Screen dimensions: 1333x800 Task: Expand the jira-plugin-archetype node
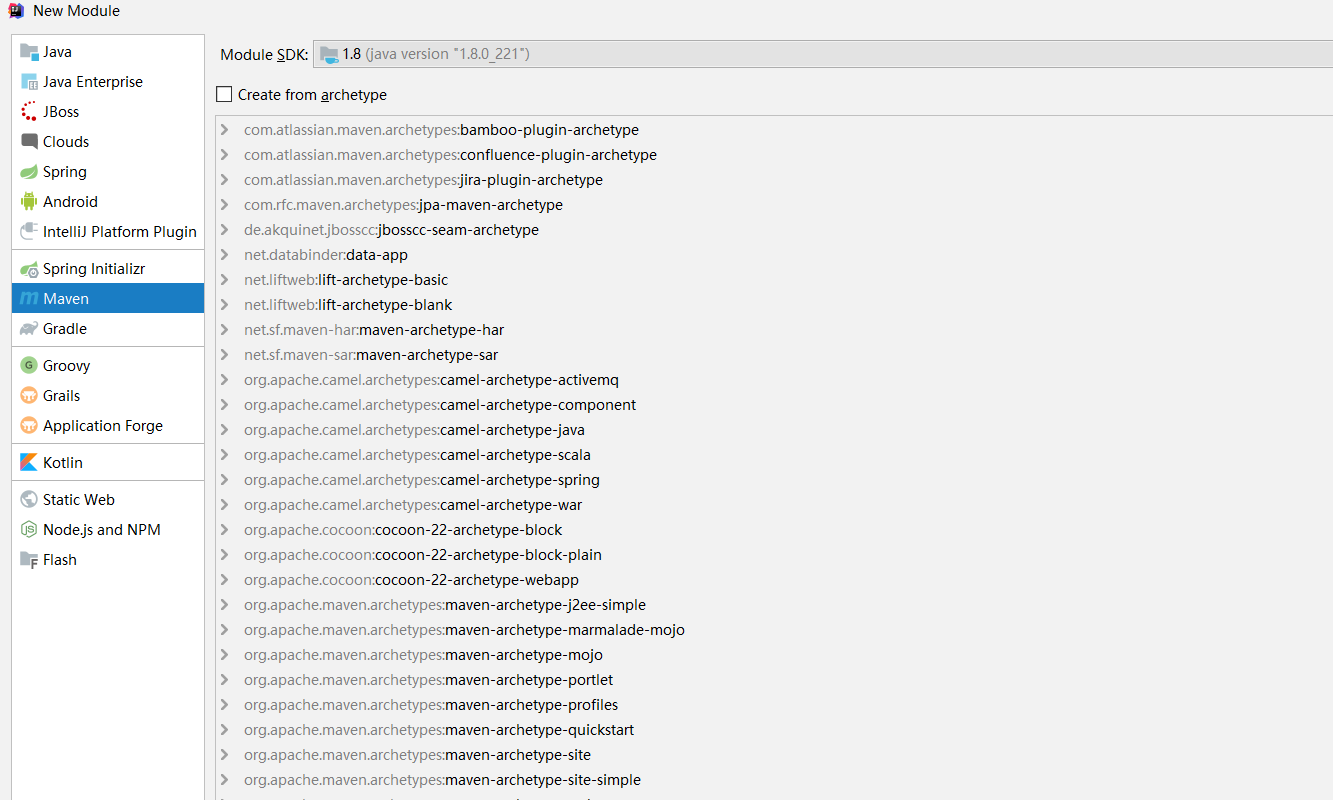click(x=224, y=180)
